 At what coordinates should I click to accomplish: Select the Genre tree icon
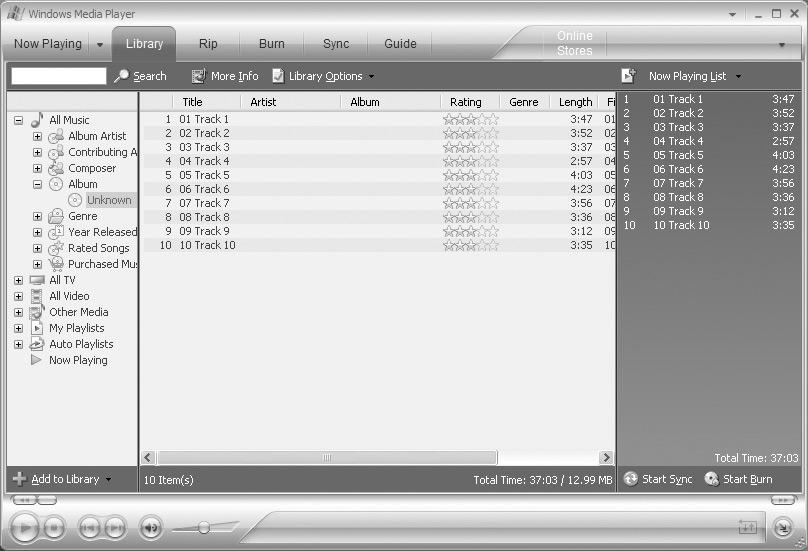click(x=56, y=216)
